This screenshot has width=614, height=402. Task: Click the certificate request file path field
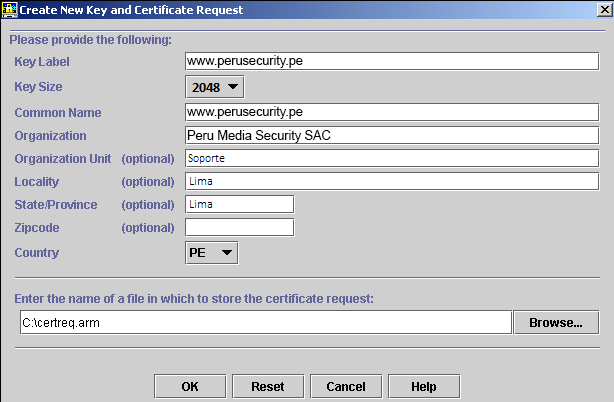coord(266,322)
